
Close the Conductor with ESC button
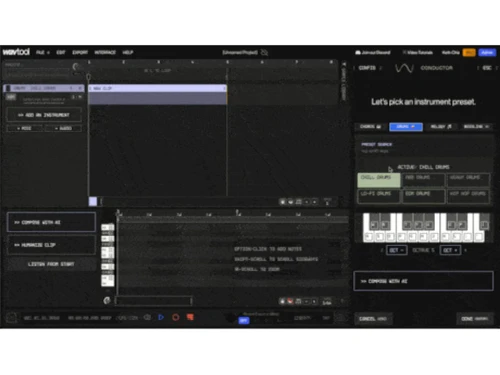(487, 68)
